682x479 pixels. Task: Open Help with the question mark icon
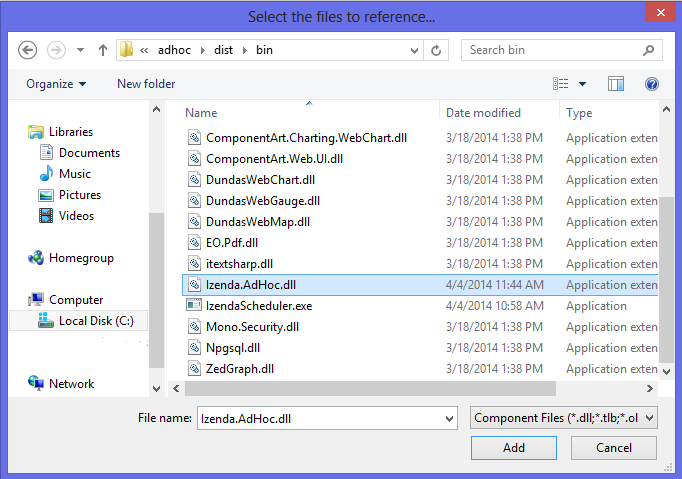[652, 84]
